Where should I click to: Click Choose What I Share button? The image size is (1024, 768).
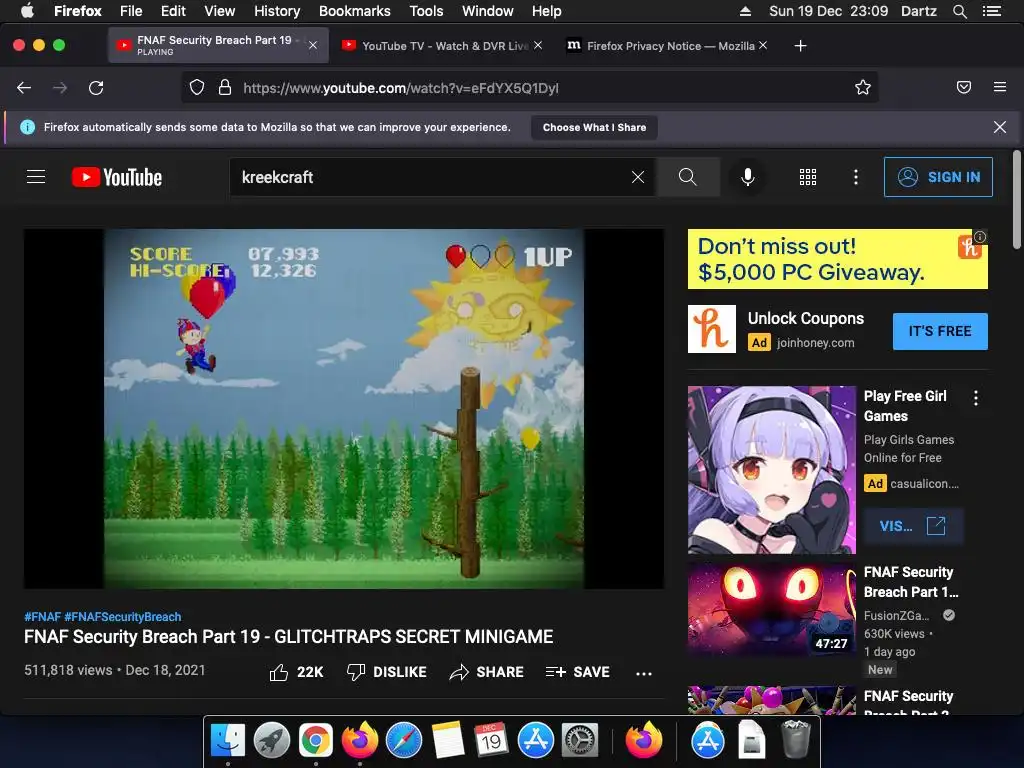coord(594,127)
